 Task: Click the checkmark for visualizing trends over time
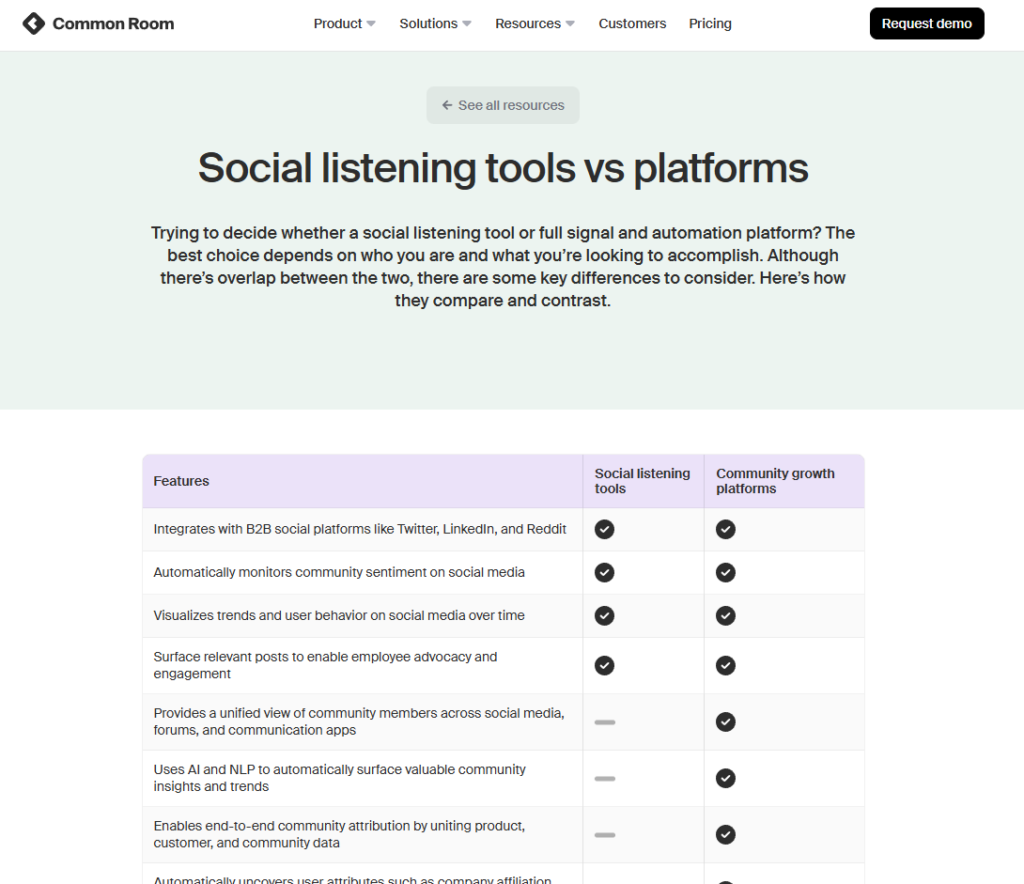(x=604, y=615)
